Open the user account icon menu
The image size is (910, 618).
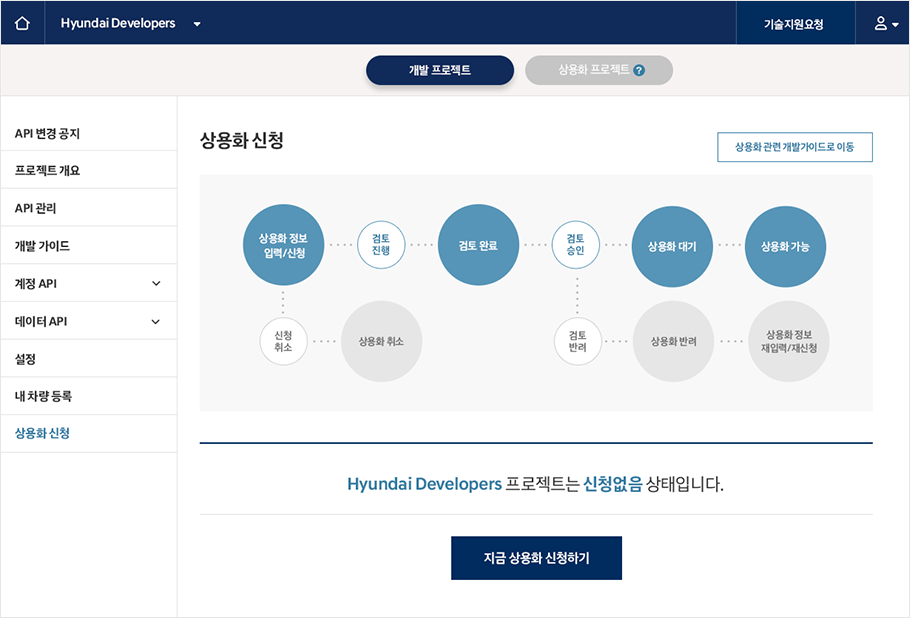point(880,23)
